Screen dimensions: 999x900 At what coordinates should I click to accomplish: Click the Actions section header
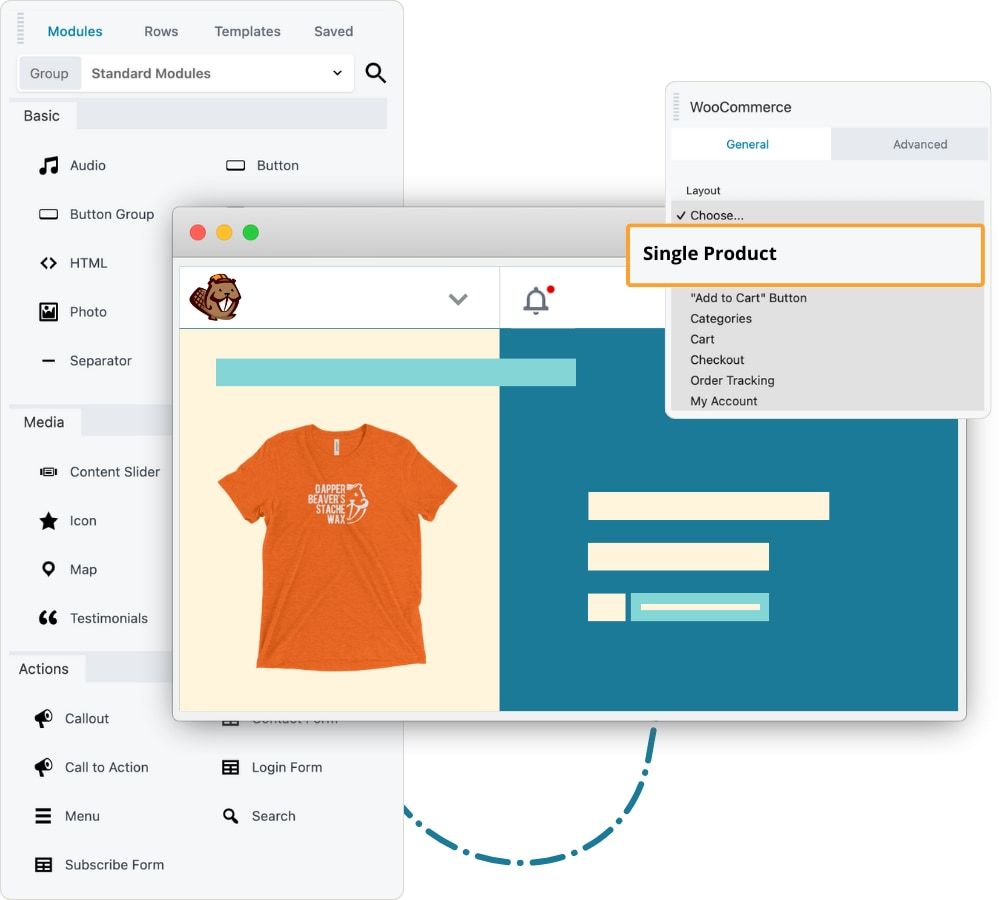pyautogui.click(x=43, y=669)
